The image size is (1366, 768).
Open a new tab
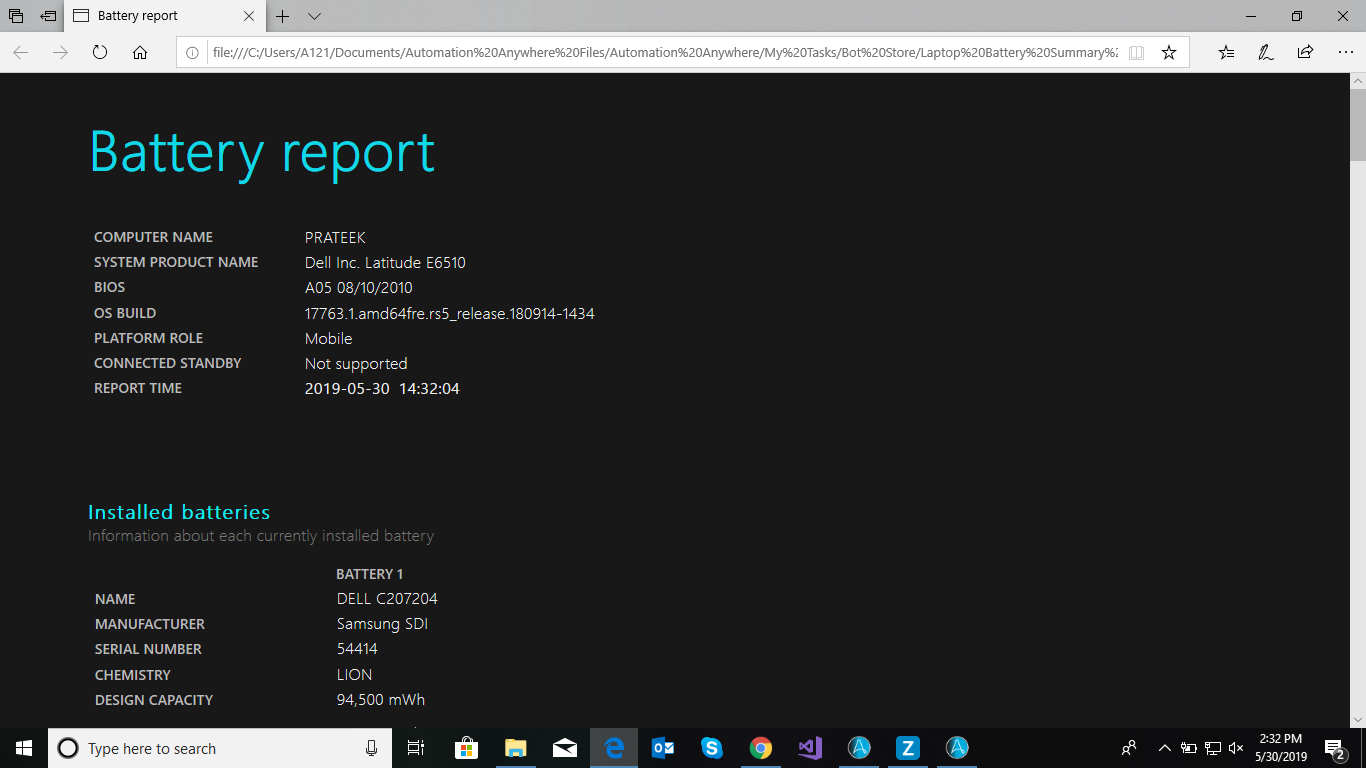coord(283,16)
